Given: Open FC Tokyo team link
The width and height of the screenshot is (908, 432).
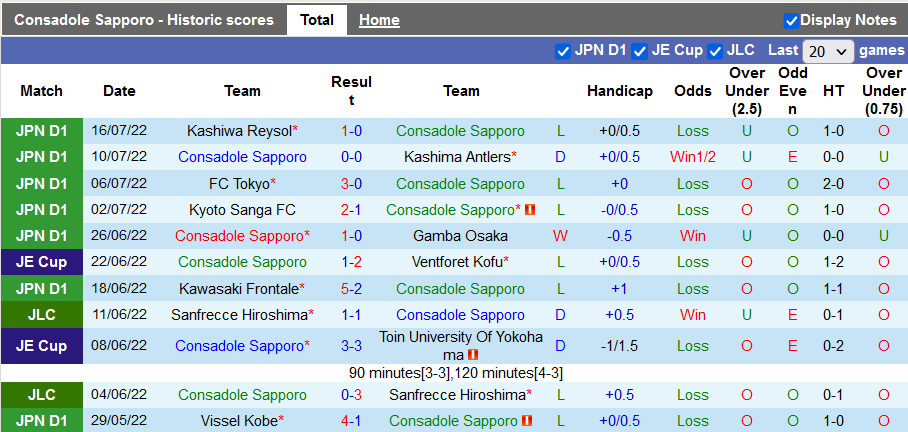Looking at the screenshot, I should pos(239,184).
